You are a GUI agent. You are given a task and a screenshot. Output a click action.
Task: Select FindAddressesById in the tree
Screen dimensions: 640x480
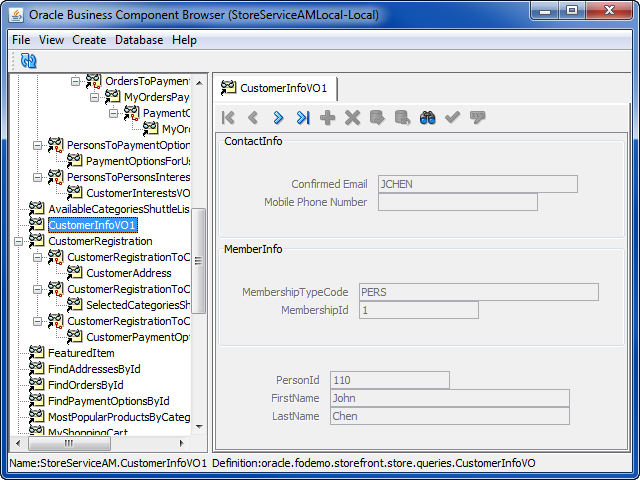pos(94,369)
